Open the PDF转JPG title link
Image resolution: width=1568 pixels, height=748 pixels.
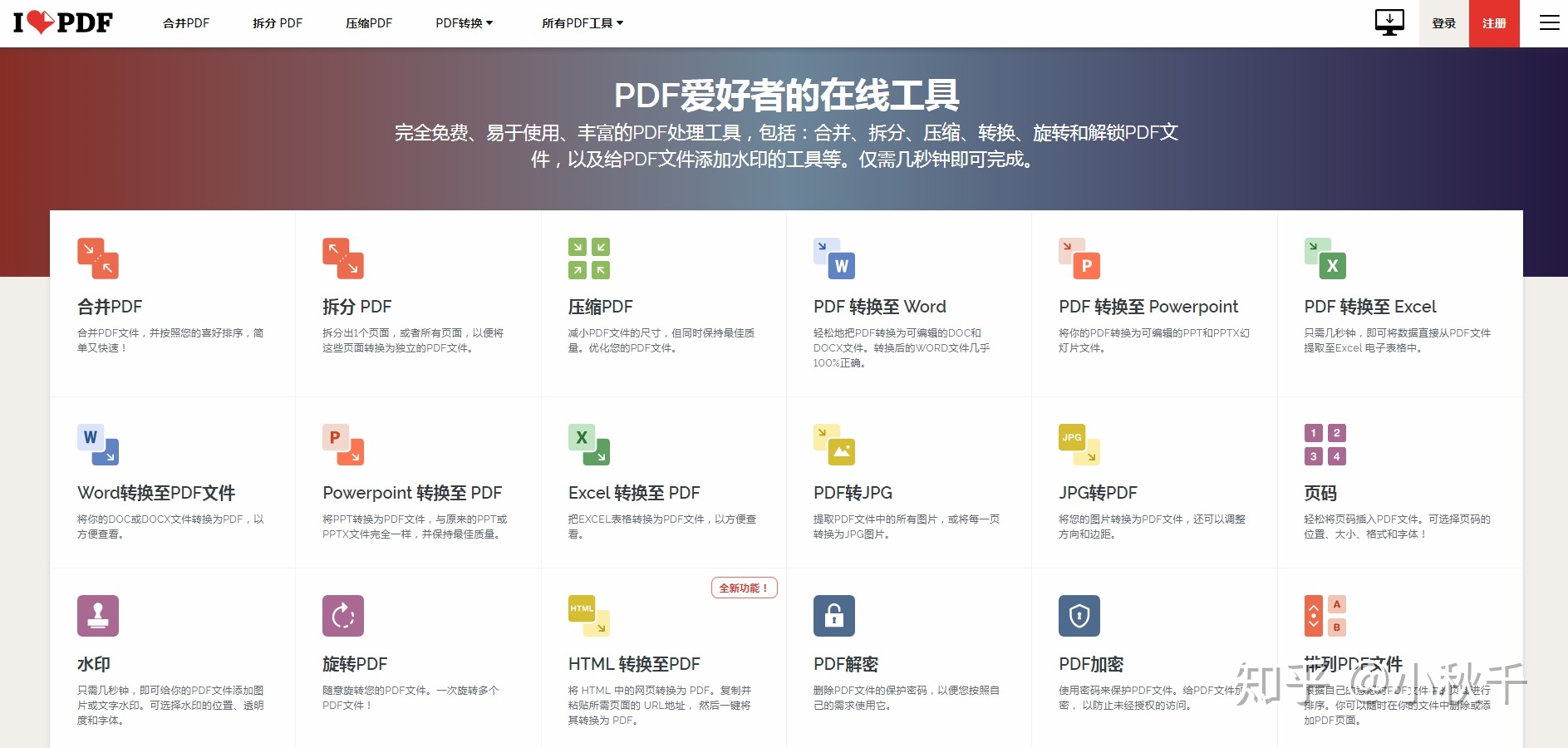tap(853, 493)
